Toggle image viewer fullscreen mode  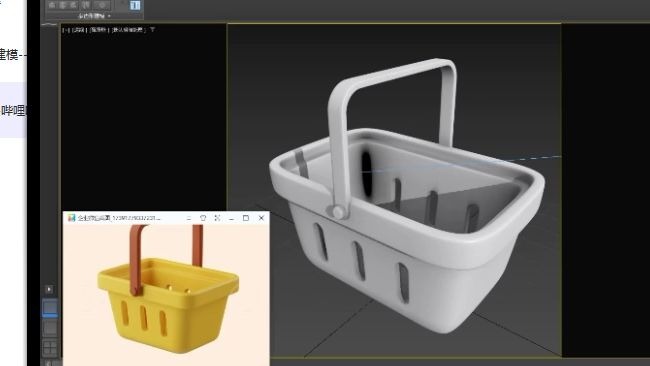[x=217, y=218]
